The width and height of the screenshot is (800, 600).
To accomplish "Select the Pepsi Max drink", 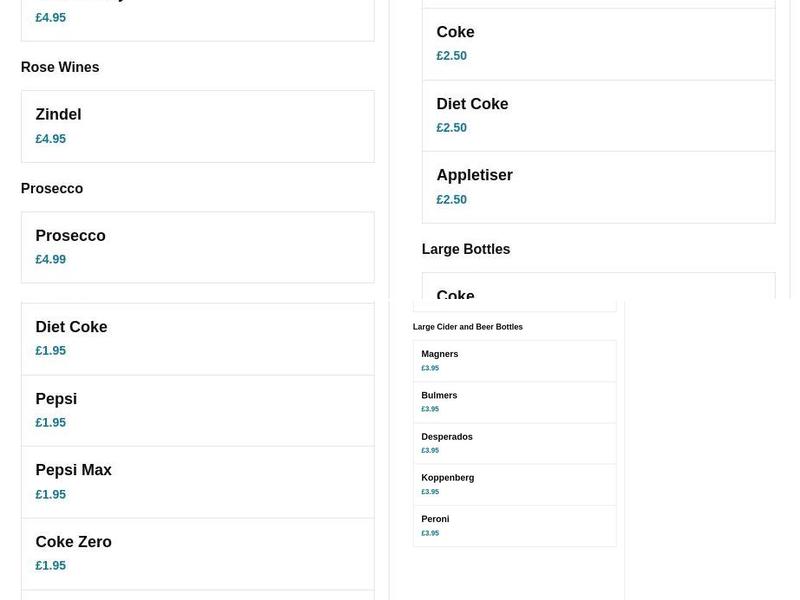I will pyautogui.click(x=197, y=481).
